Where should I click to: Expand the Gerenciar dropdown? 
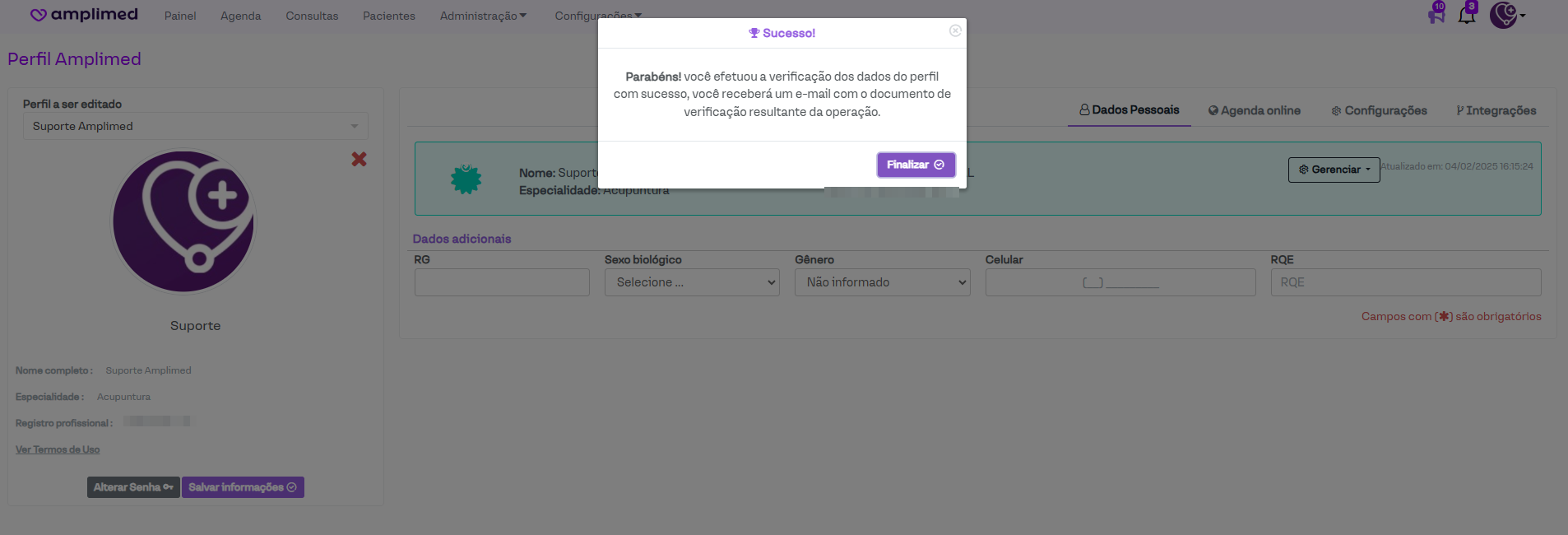pyautogui.click(x=1334, y=170)
